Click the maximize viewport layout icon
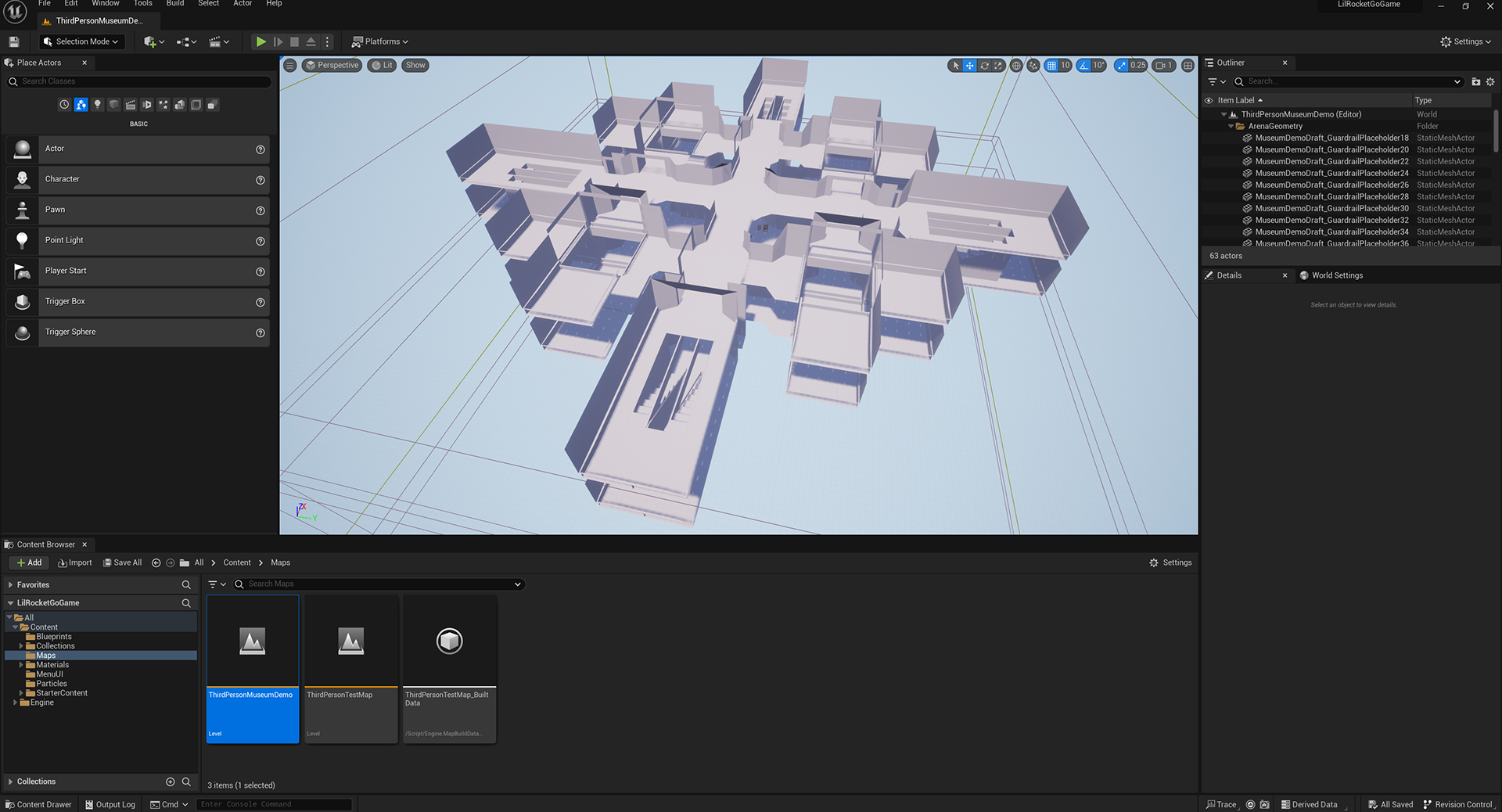The width and height of the screenshot is (1502, 812). click(x=1188, y=66)
